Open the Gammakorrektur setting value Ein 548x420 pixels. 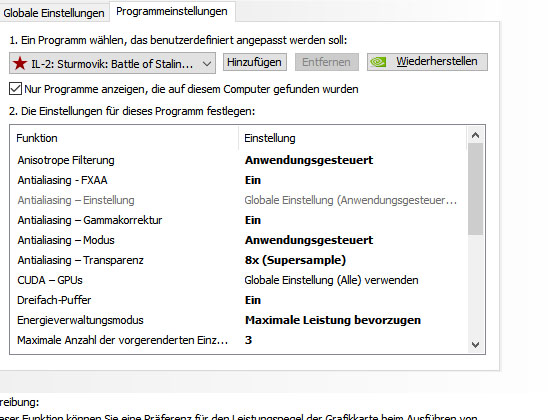click(x=253, y=220)
